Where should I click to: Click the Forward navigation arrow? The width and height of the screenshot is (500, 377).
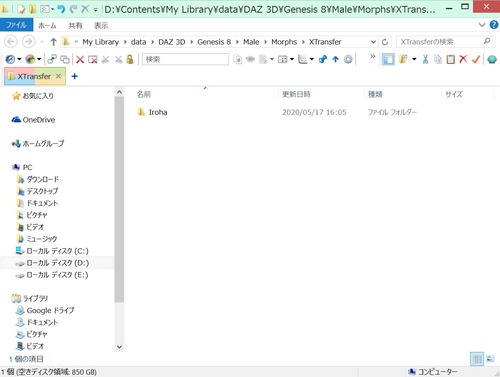28,42
